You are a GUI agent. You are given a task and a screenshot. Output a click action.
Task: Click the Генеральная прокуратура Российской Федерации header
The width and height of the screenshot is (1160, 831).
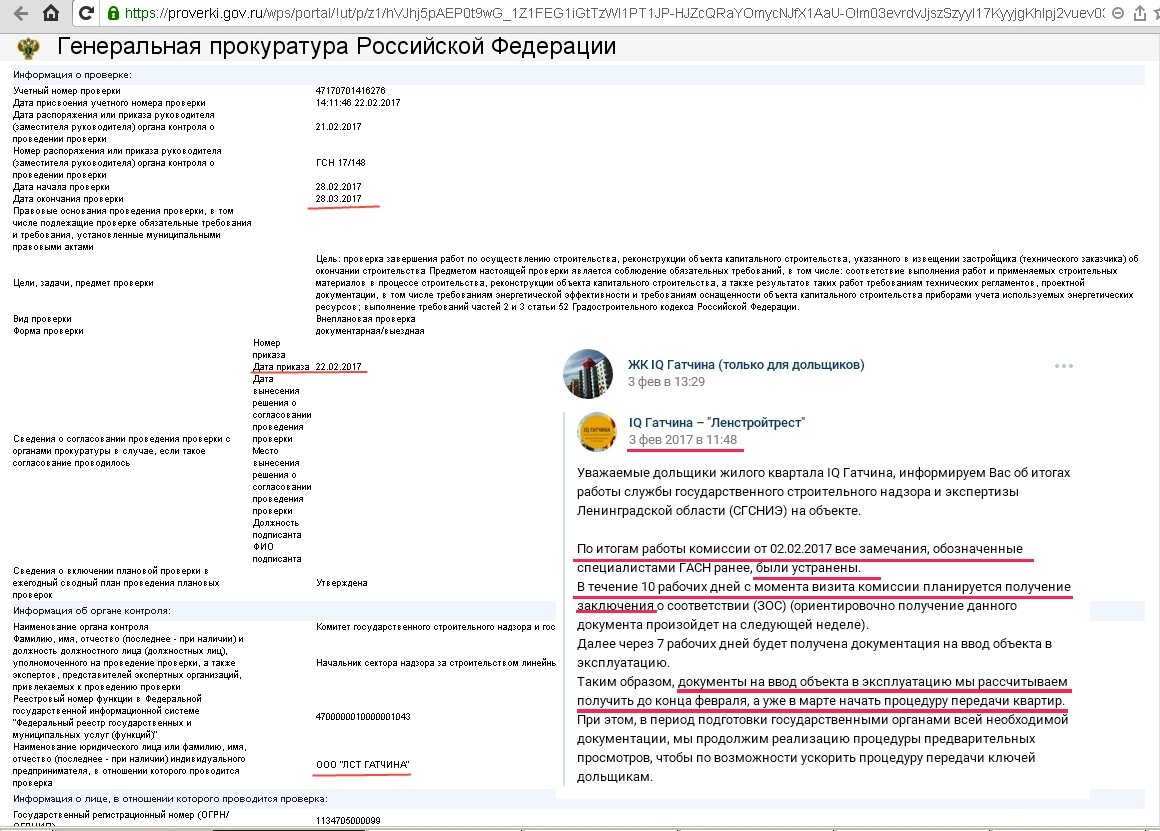pos(337,47)
